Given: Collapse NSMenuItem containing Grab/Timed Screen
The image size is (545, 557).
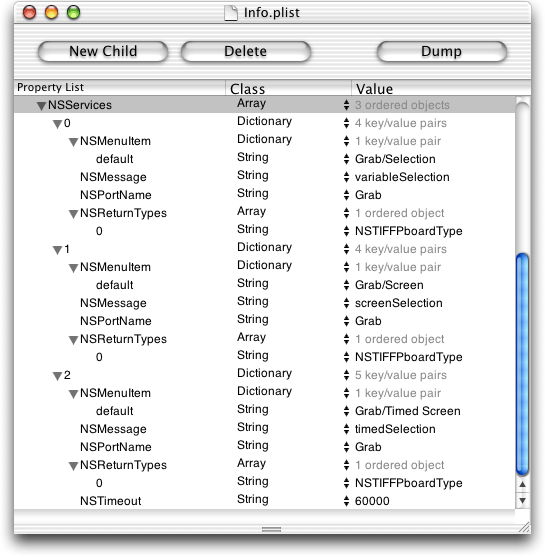Looking at the screenshot, I should click(73, 394).
